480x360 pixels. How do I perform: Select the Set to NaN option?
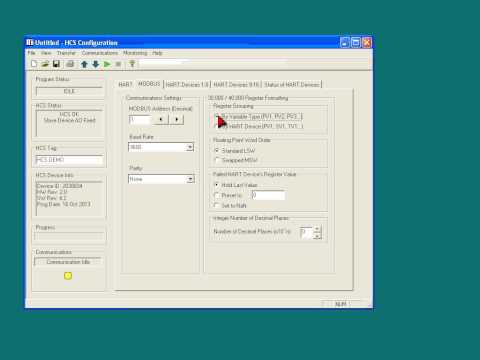point(230,206)
